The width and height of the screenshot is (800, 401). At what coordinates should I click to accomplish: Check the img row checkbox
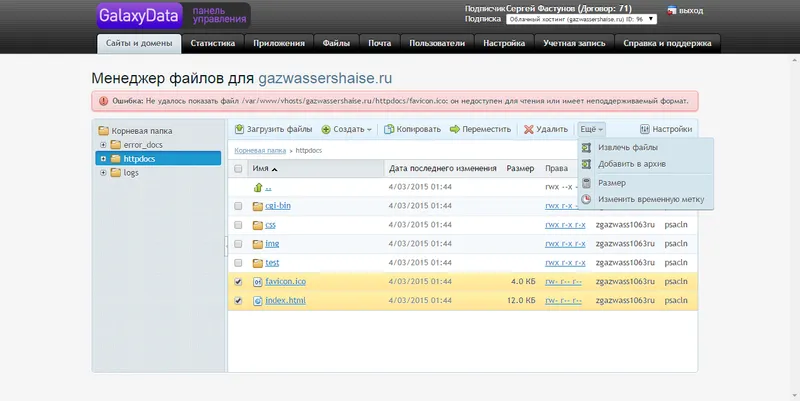(x=238, y=244)
